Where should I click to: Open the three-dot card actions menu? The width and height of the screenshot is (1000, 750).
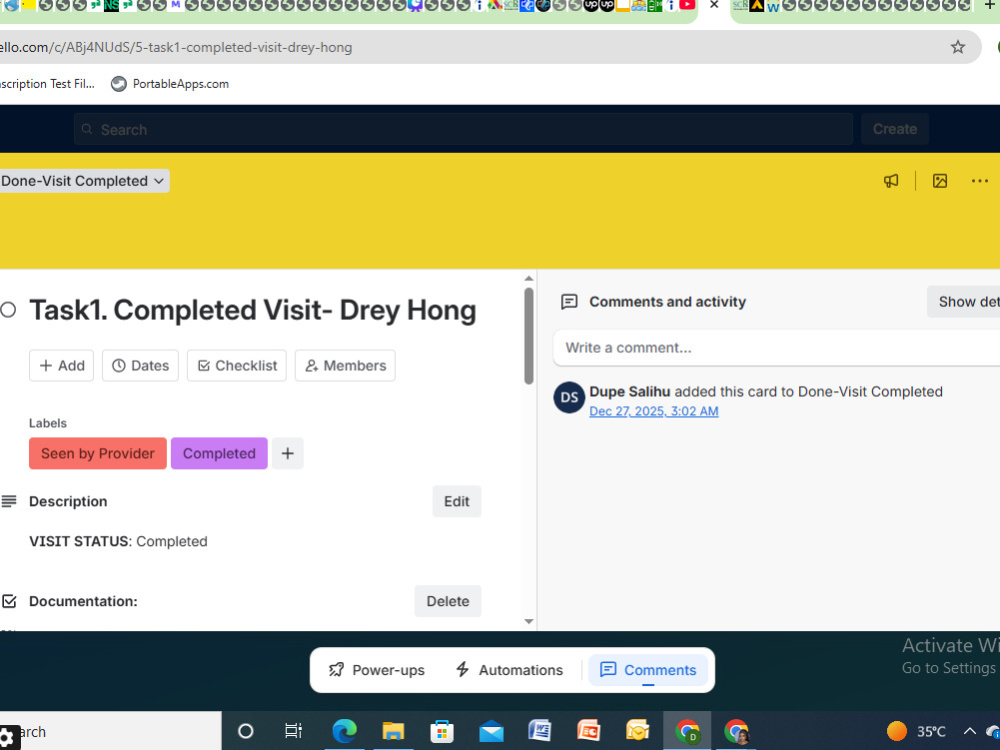coord(980,181)
